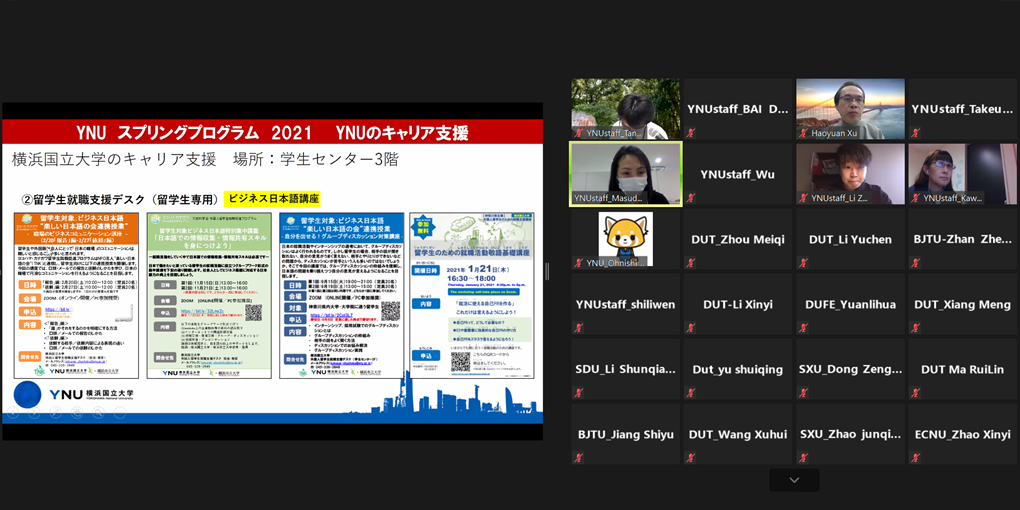Click the DUT-Li Xinyi participant name
This screenshot has height=510, width=1020.
pyautogui.click(x=738, y=304)
